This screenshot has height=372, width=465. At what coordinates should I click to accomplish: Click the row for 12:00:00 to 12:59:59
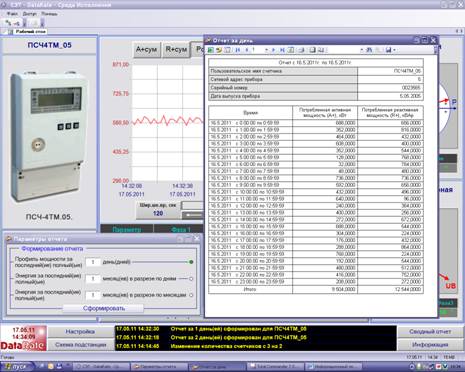click(x=316, y=206)
